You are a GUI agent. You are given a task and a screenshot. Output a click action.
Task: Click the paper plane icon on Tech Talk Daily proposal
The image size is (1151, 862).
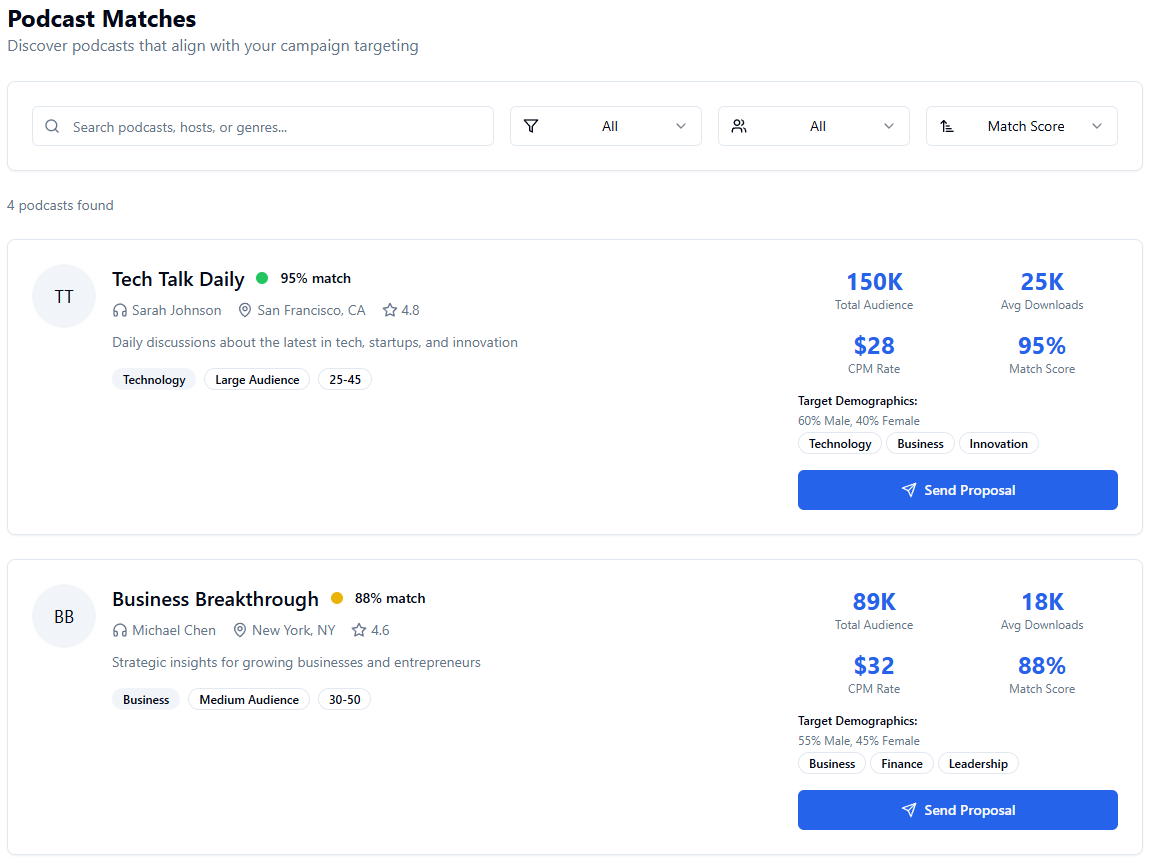(x=908, y=490)
